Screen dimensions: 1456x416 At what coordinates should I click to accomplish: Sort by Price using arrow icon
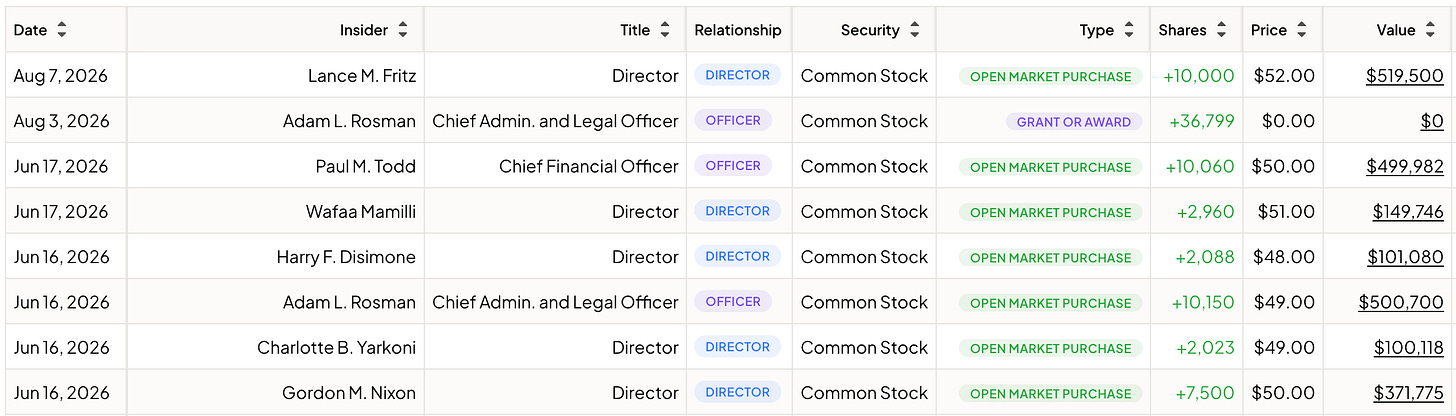1302,30
